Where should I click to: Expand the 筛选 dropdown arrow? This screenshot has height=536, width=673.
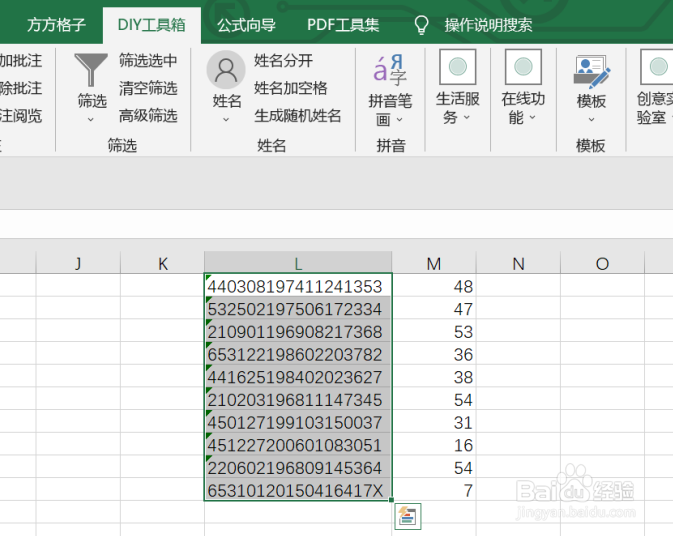(x=91, y=119)
